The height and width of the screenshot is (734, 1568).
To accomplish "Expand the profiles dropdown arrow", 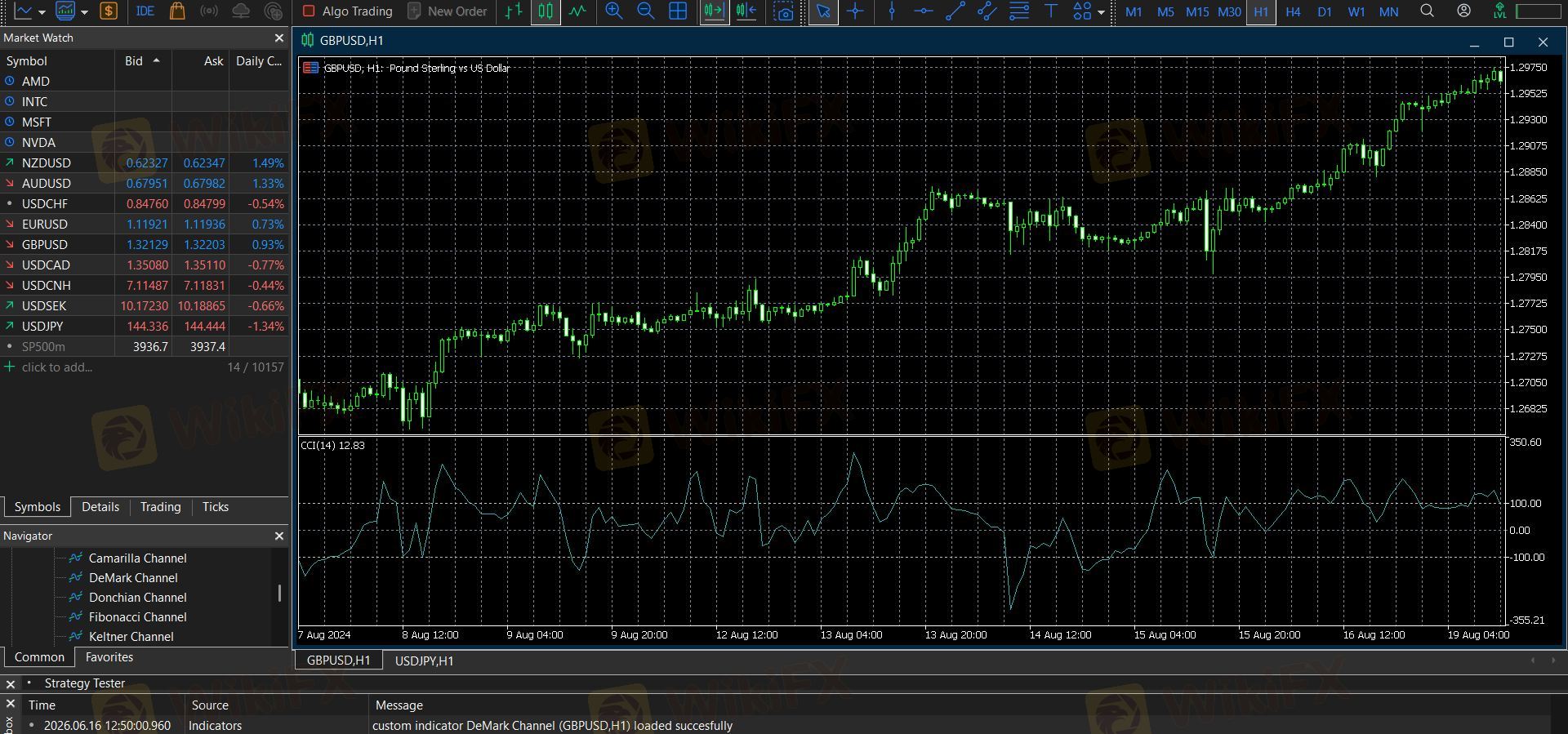I will click(84, 12).
